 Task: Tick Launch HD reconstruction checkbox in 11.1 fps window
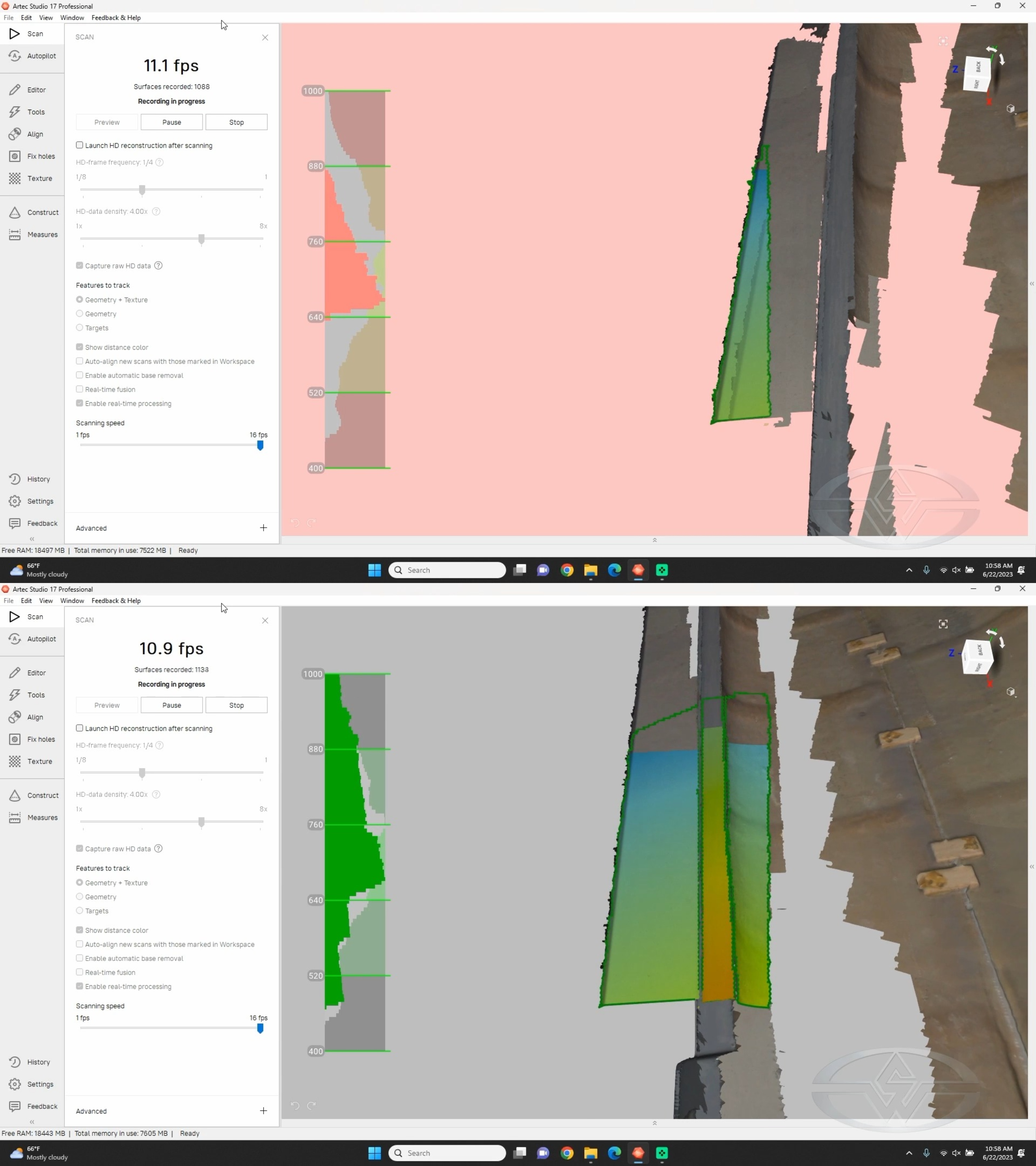(x=80, y=145)
